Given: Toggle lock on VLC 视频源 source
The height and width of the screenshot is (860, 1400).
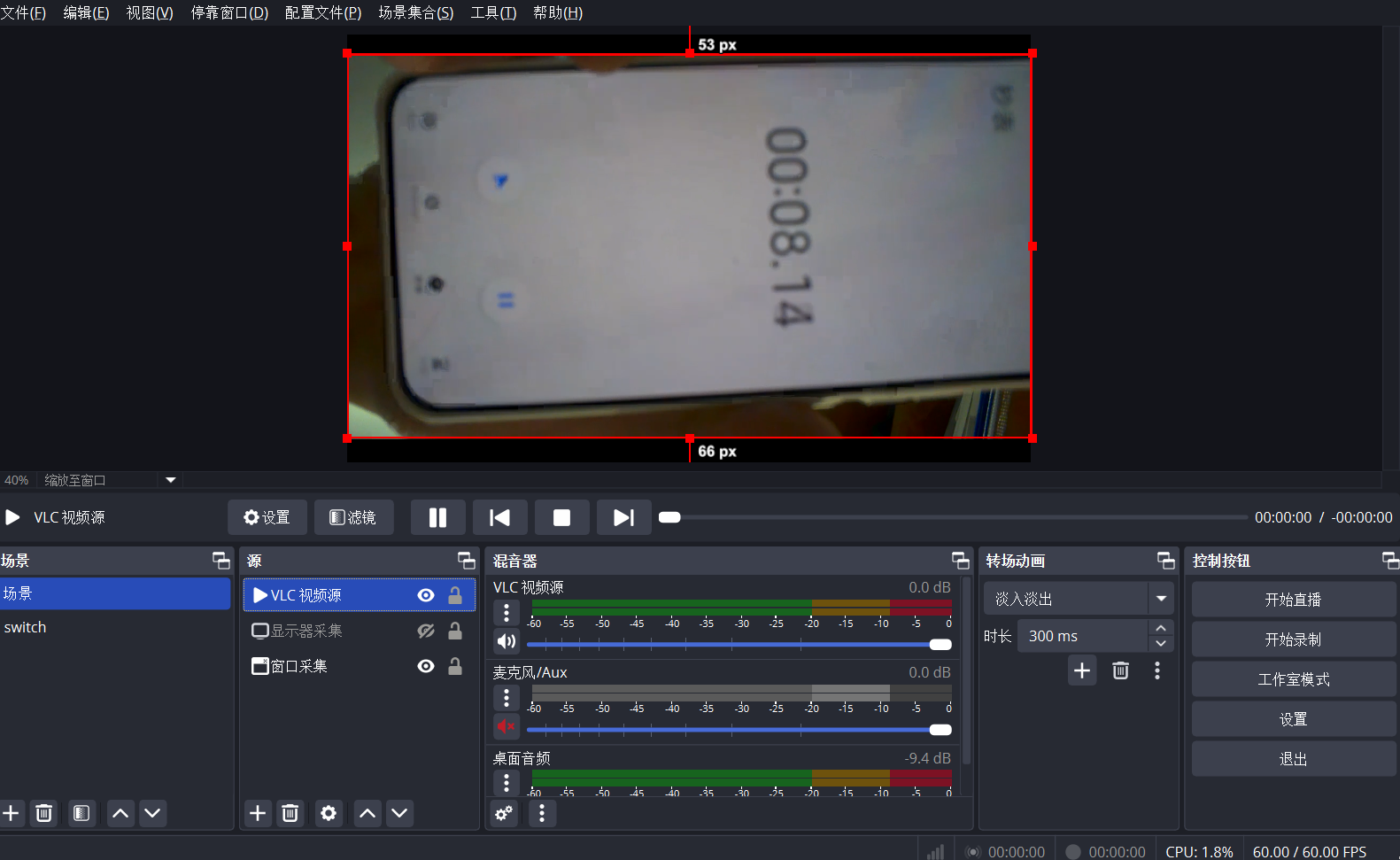Looking at the screenshot, I should pyautogui.click(x=455, y=595).
